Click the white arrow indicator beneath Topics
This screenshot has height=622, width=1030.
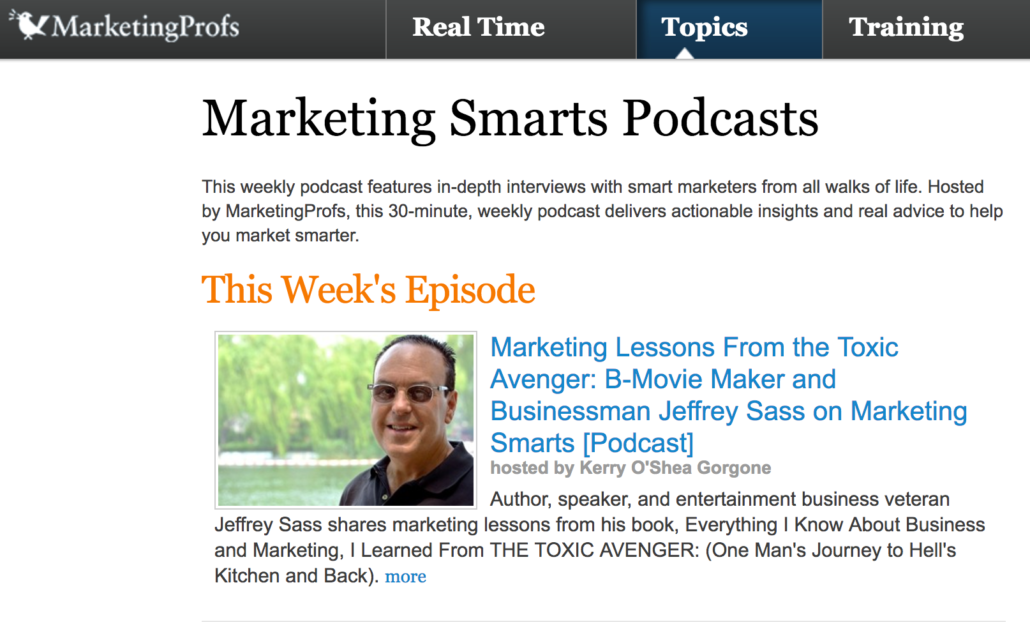[x=684, y=53]
